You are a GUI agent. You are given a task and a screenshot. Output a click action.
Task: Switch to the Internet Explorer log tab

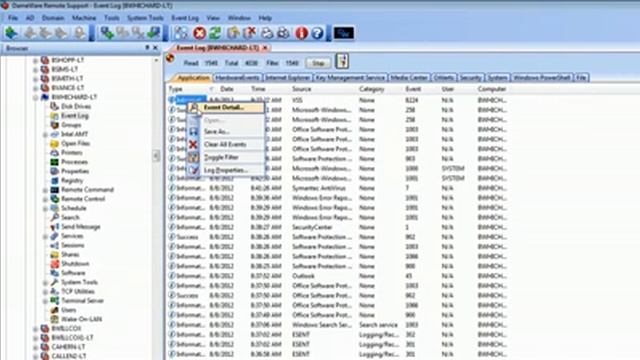pyautogui.click(x=288, y=78)
